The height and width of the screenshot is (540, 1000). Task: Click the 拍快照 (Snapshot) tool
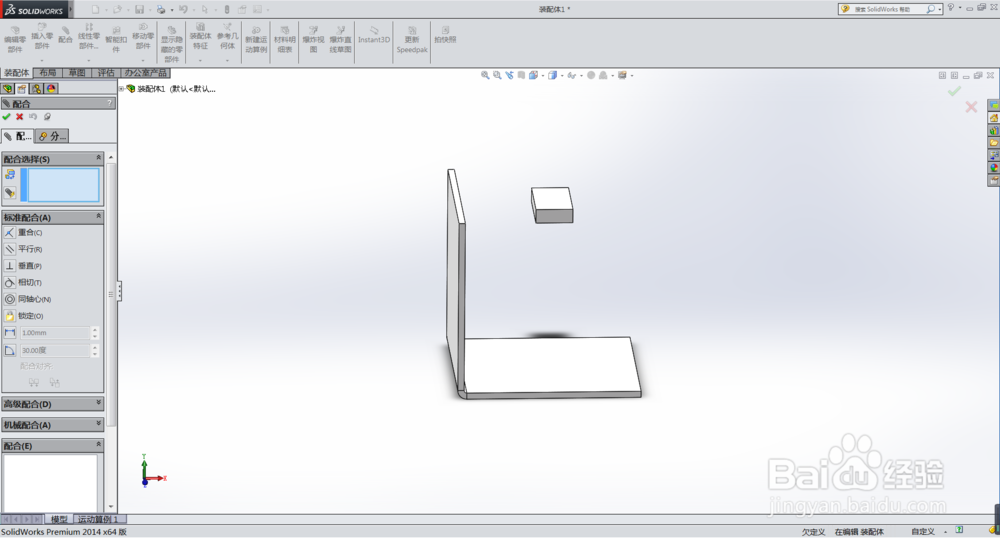point(445,35)
